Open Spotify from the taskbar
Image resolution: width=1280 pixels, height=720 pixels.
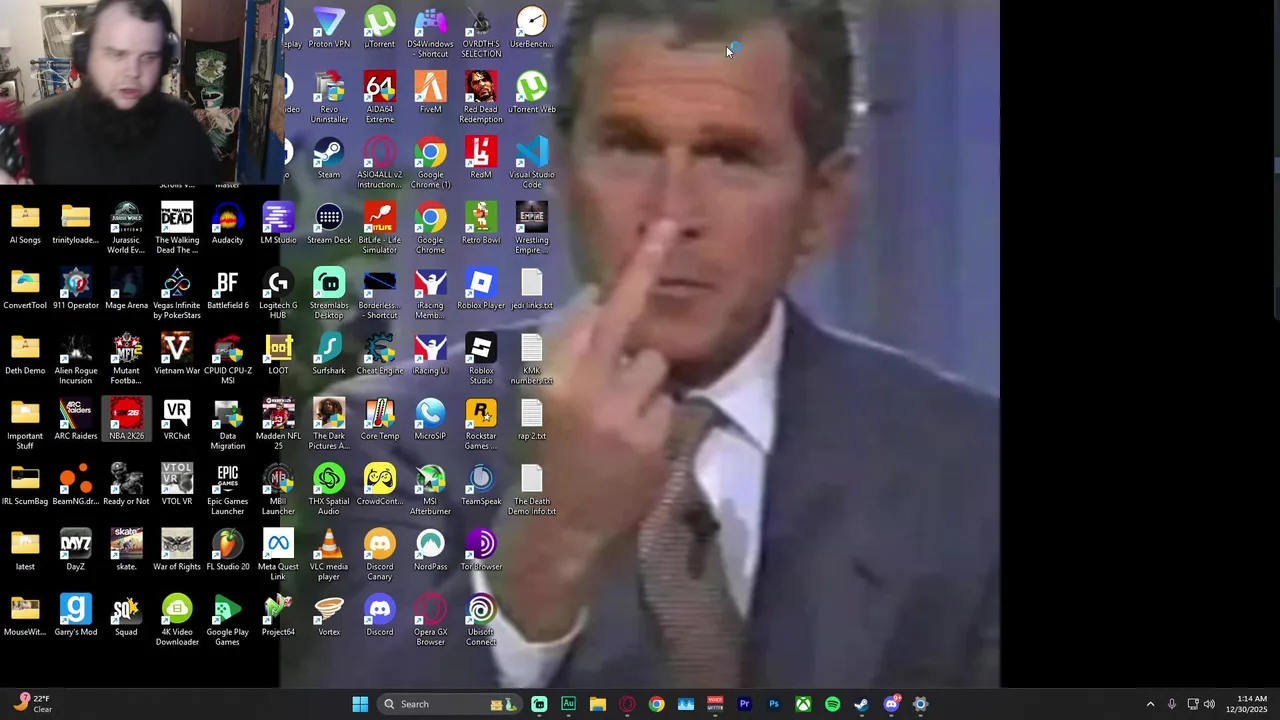point(832,704)
